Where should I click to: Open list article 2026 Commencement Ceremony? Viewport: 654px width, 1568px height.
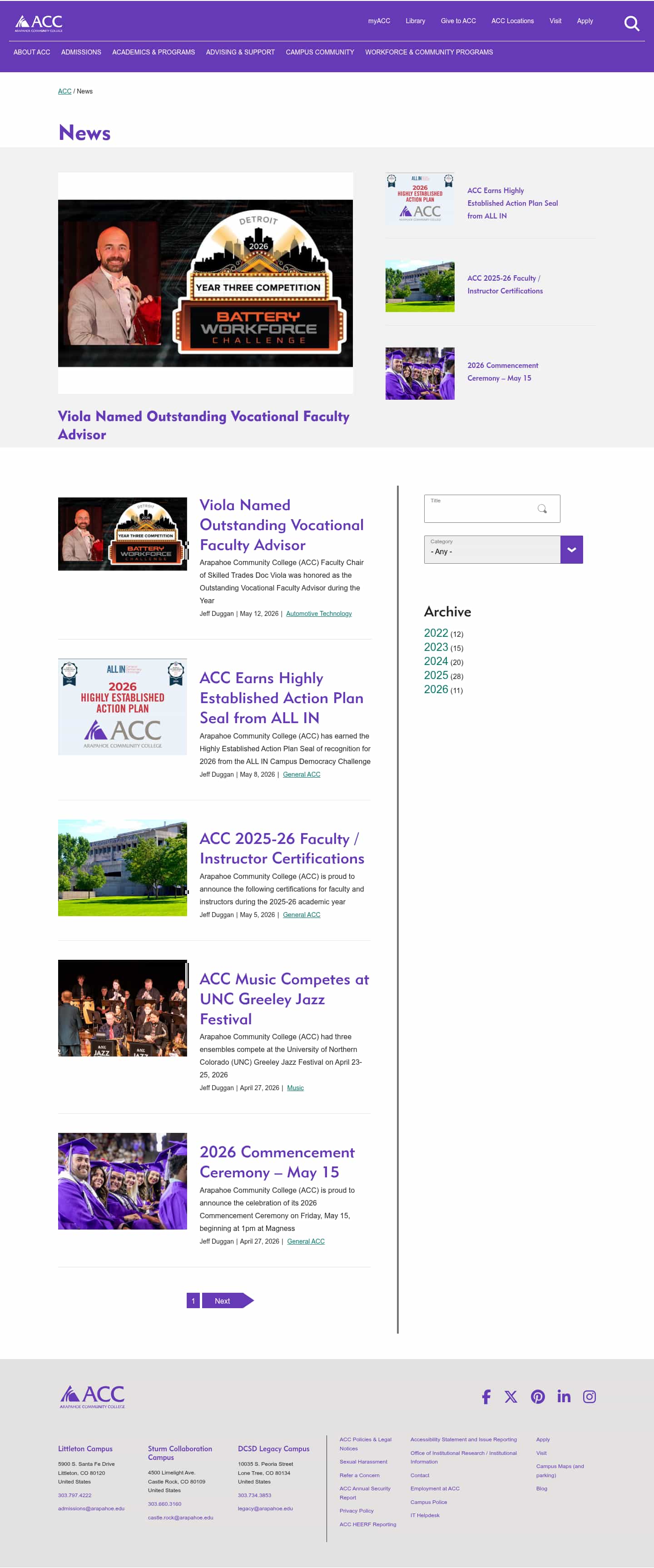pyautogui.click(x=277, y=1161)
